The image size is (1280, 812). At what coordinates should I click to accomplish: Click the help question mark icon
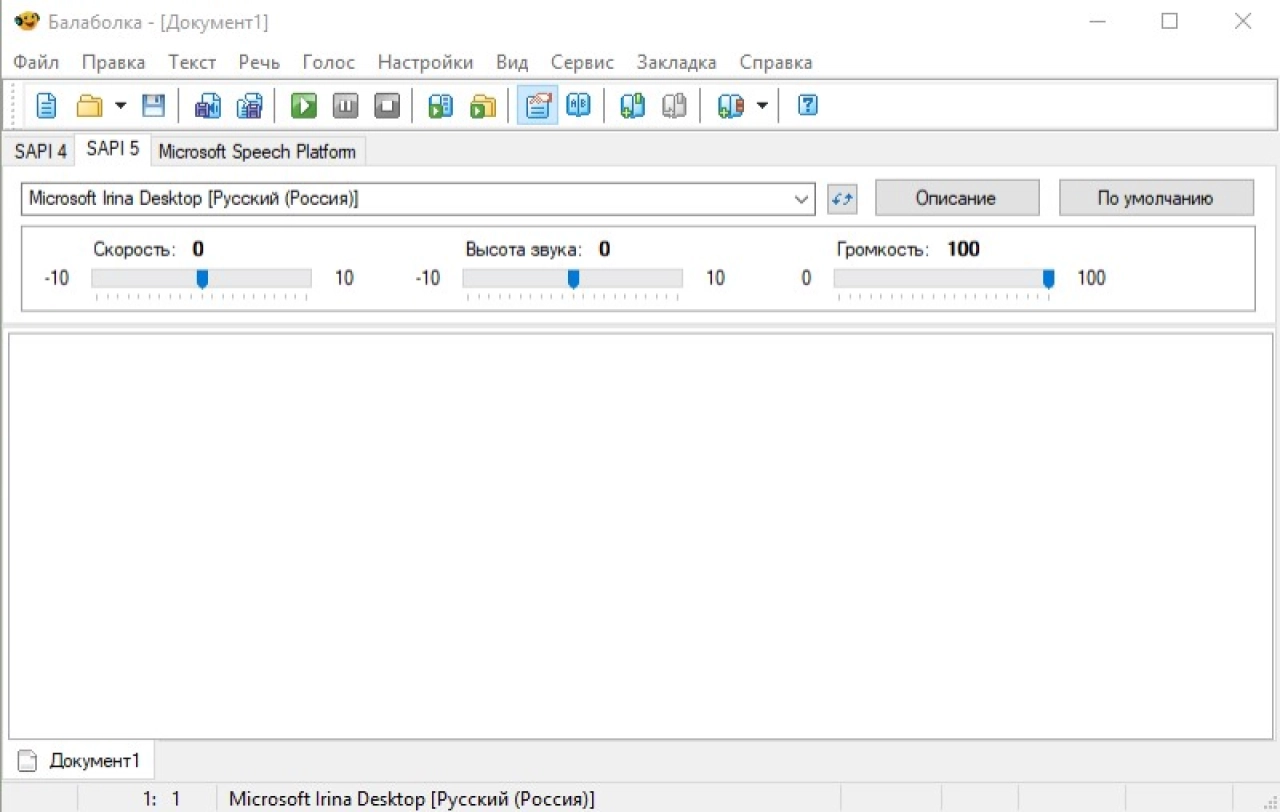808,105
